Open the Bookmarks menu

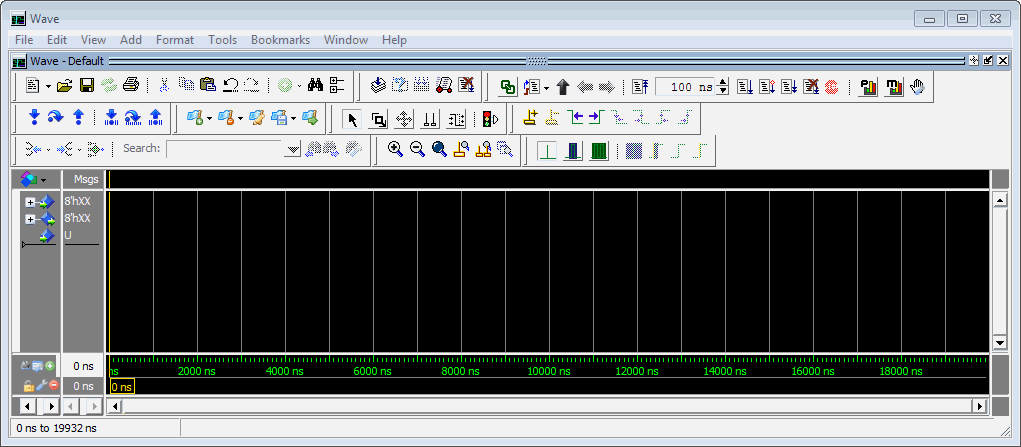[x=281, y=40]
